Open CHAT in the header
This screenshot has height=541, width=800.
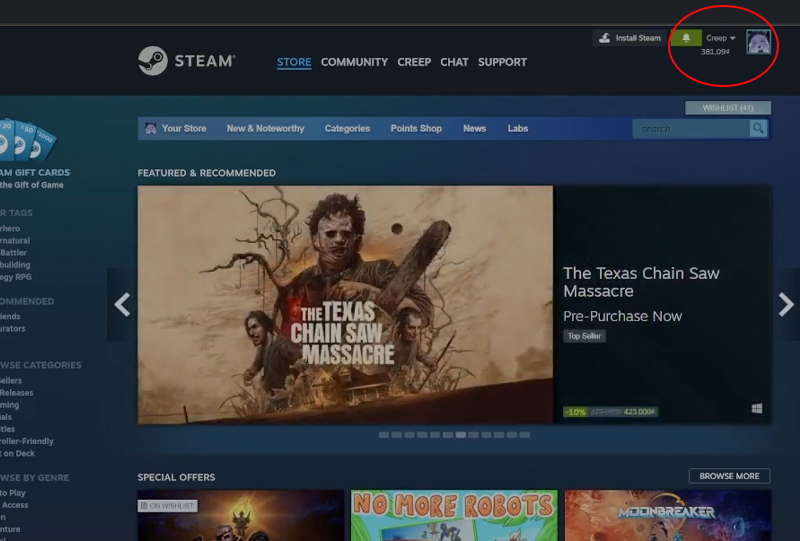click(454, 62)
